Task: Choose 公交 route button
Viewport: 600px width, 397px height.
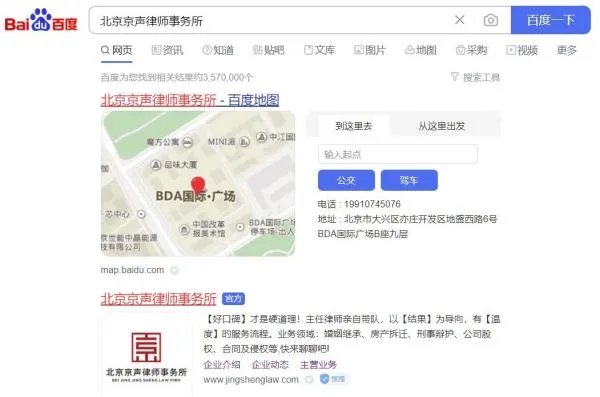Action: [346, 180]
